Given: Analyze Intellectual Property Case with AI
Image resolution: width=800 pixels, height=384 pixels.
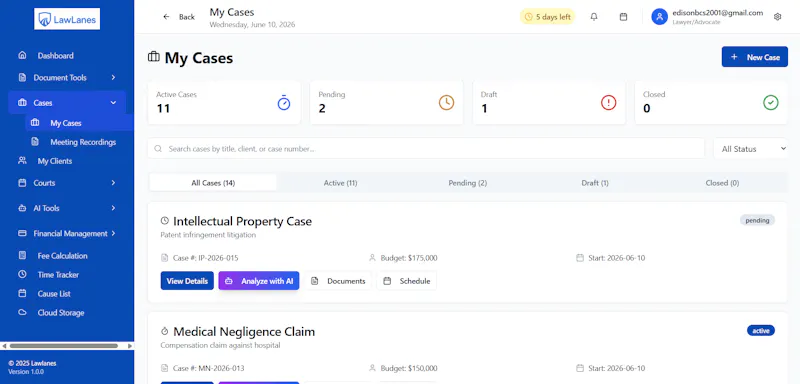Looking at the screenshot, I should point(259,280).
